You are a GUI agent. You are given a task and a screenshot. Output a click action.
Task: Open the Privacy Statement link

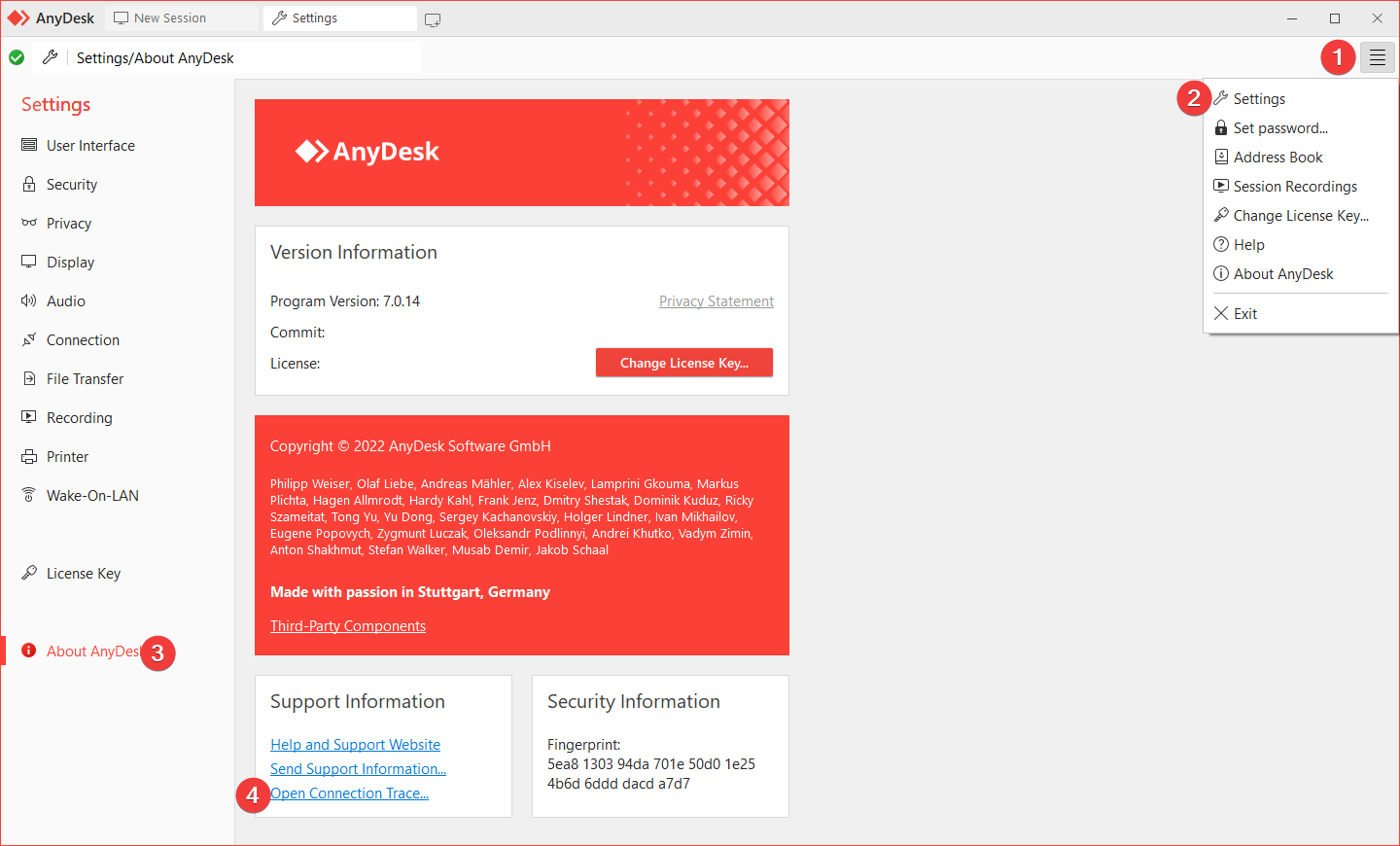coord(717,301)
